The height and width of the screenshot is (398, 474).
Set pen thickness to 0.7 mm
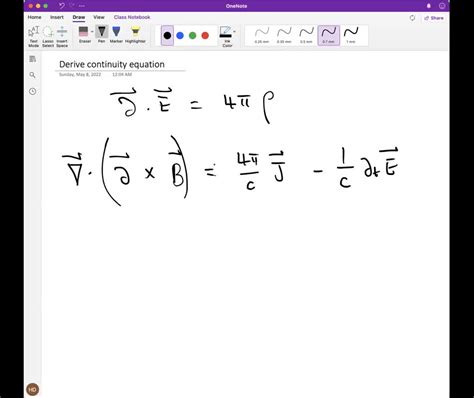pyautogui.click(x=329, y=35)
